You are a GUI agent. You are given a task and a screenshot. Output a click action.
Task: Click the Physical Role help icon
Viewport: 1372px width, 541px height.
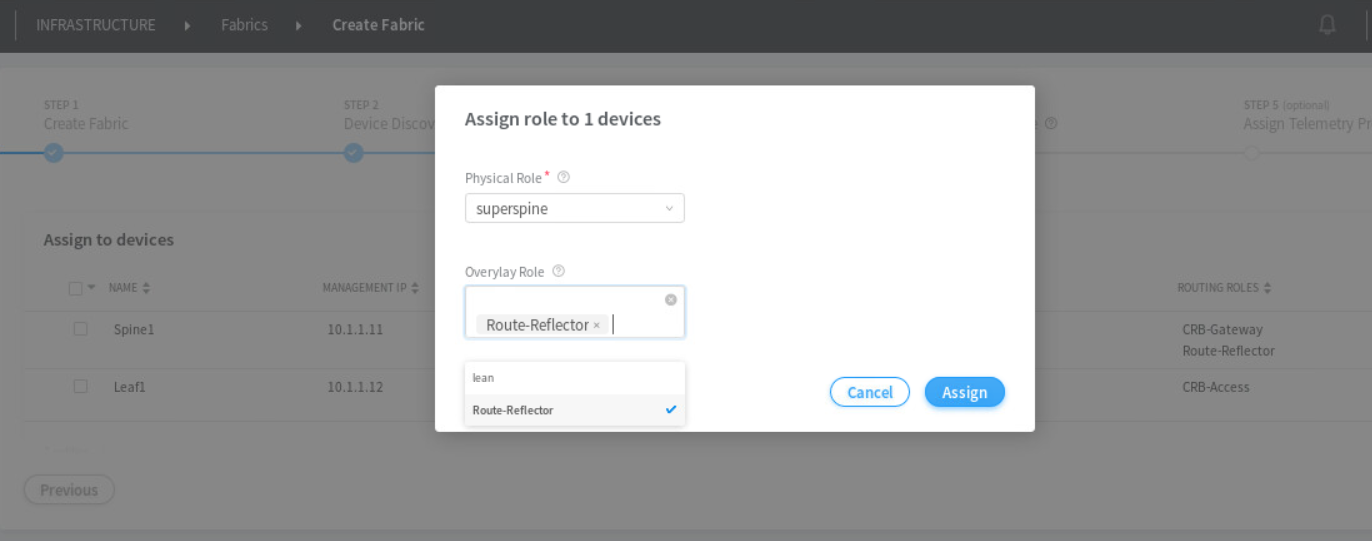(563, 177)
